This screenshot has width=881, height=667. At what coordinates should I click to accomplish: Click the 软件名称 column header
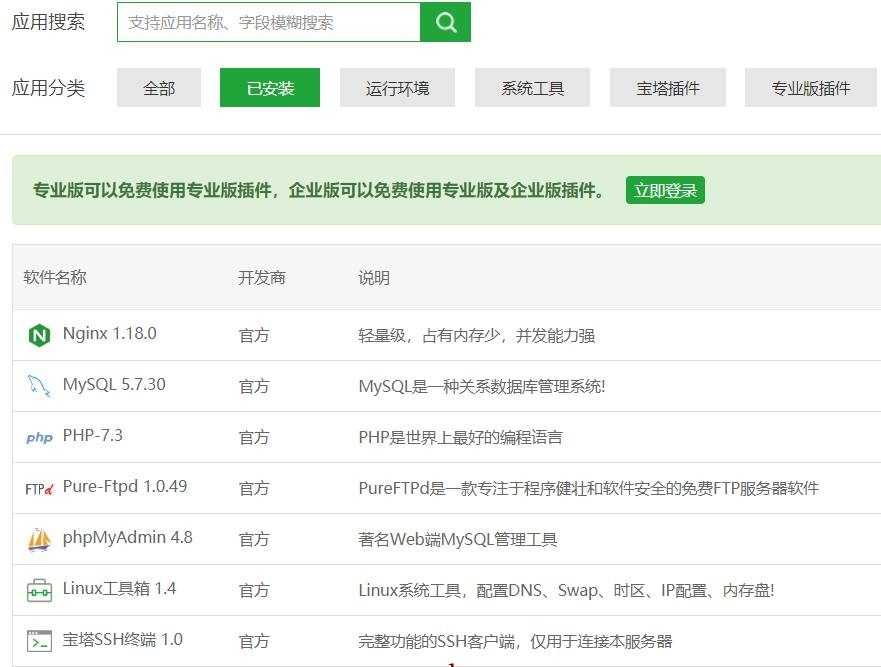tap(55, 277)
